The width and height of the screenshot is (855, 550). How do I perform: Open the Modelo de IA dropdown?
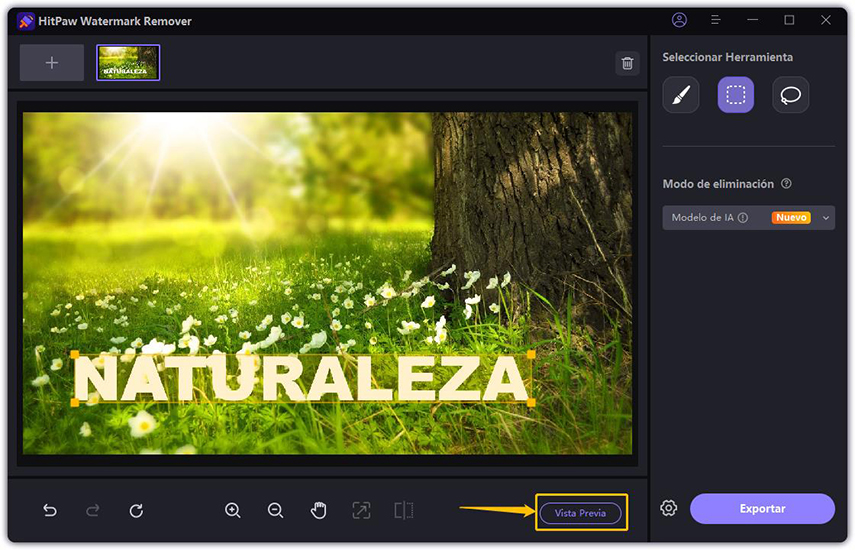click(x=748, y=217)
